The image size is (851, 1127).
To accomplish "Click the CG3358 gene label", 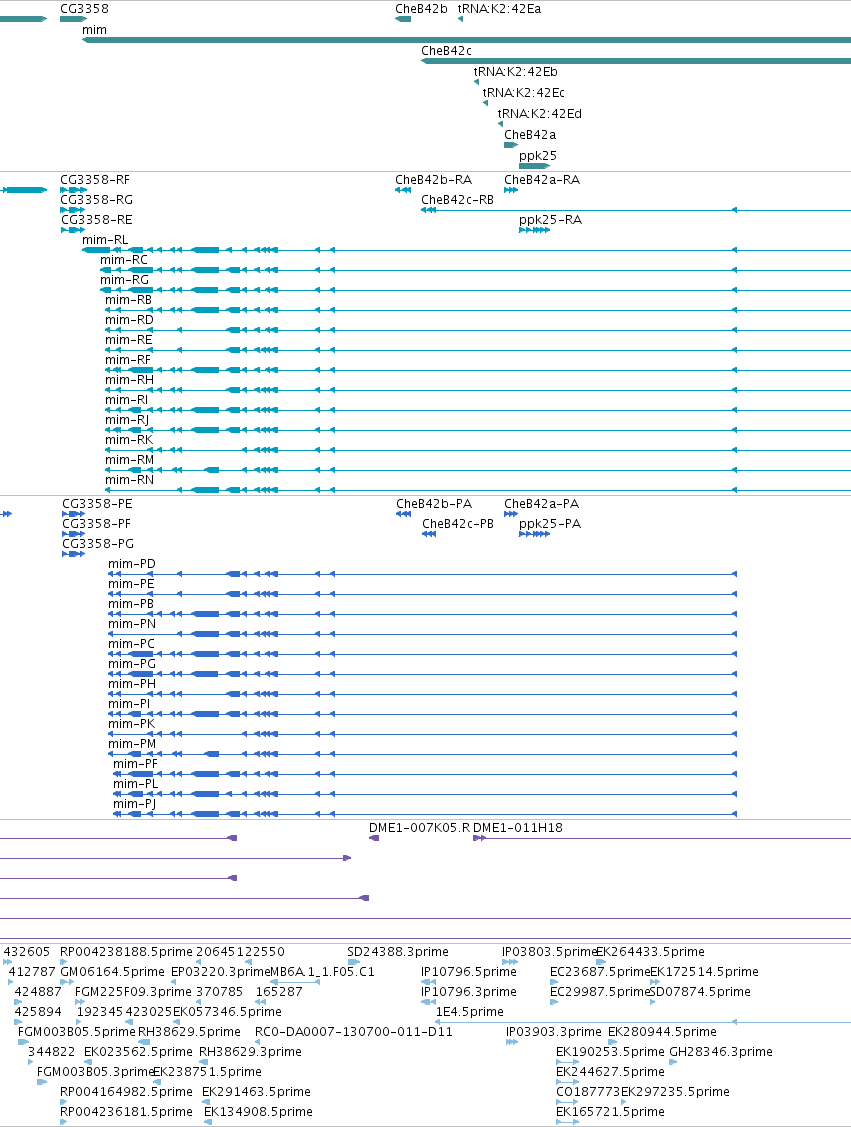I will 84,9.
